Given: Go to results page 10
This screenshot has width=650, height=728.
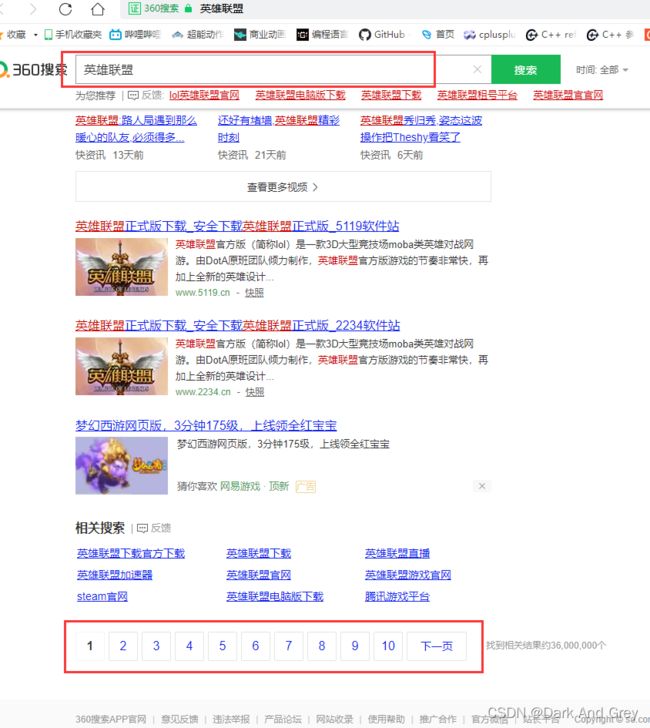Looking at the screenshot, I should click(388, 646).
